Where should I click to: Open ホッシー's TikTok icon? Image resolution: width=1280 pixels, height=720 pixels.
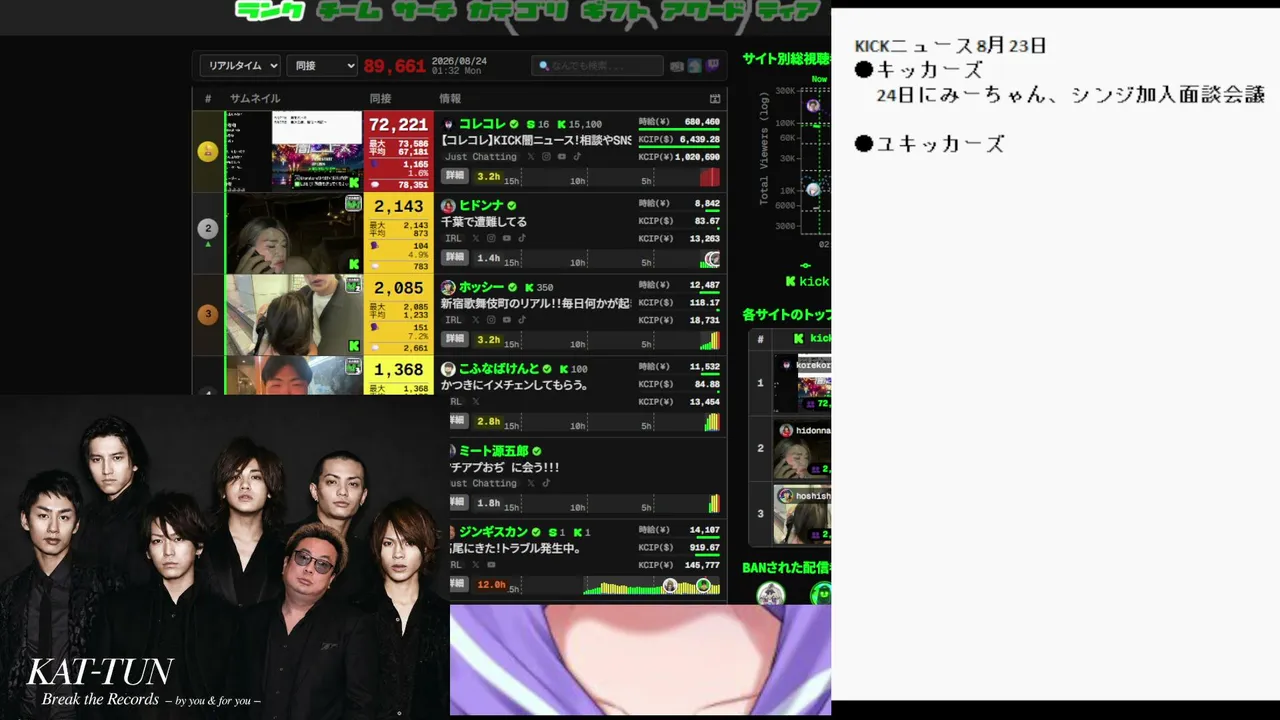tap(522, 321)
